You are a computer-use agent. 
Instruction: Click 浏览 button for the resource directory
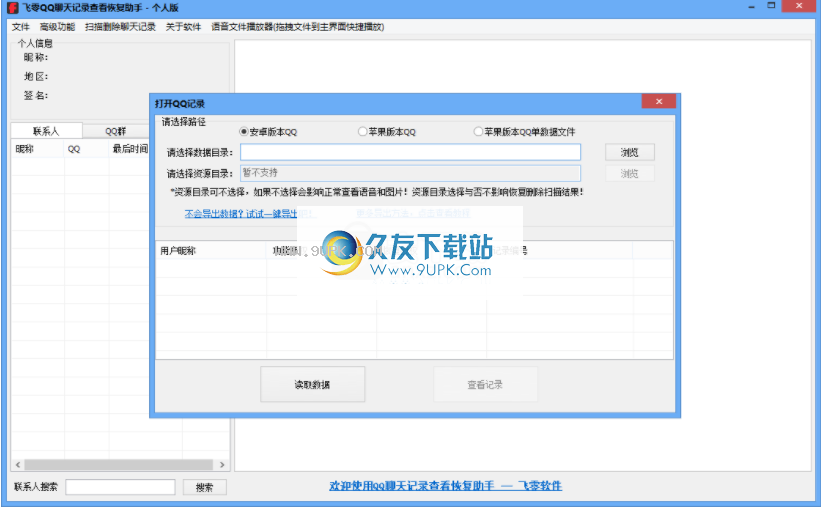click(629, 173)
